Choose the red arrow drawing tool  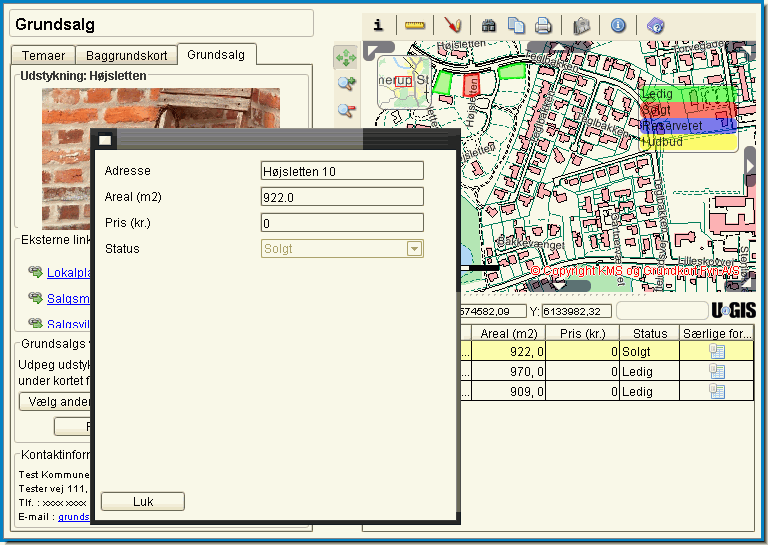(452, 25)
